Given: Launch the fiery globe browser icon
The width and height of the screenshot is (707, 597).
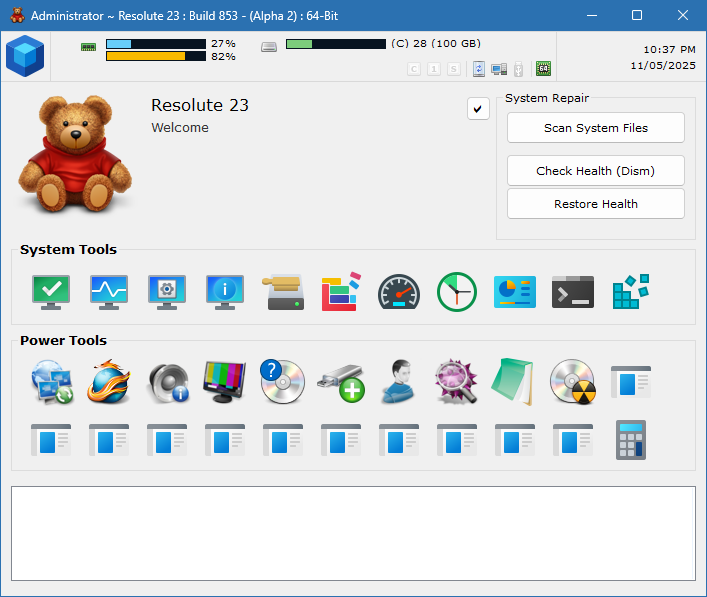Looking at the screenshot, I should pos(109,382).
